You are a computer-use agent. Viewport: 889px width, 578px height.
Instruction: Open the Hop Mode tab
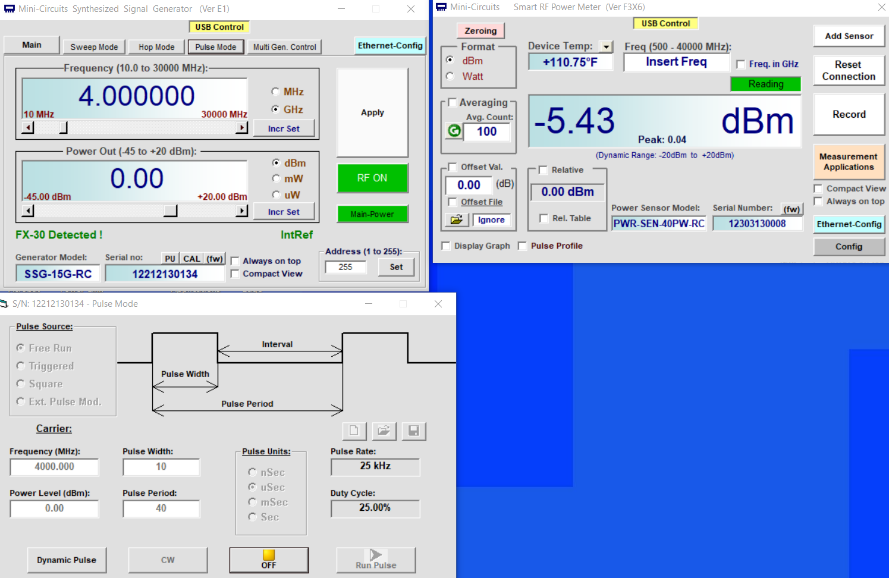[155, 47]
